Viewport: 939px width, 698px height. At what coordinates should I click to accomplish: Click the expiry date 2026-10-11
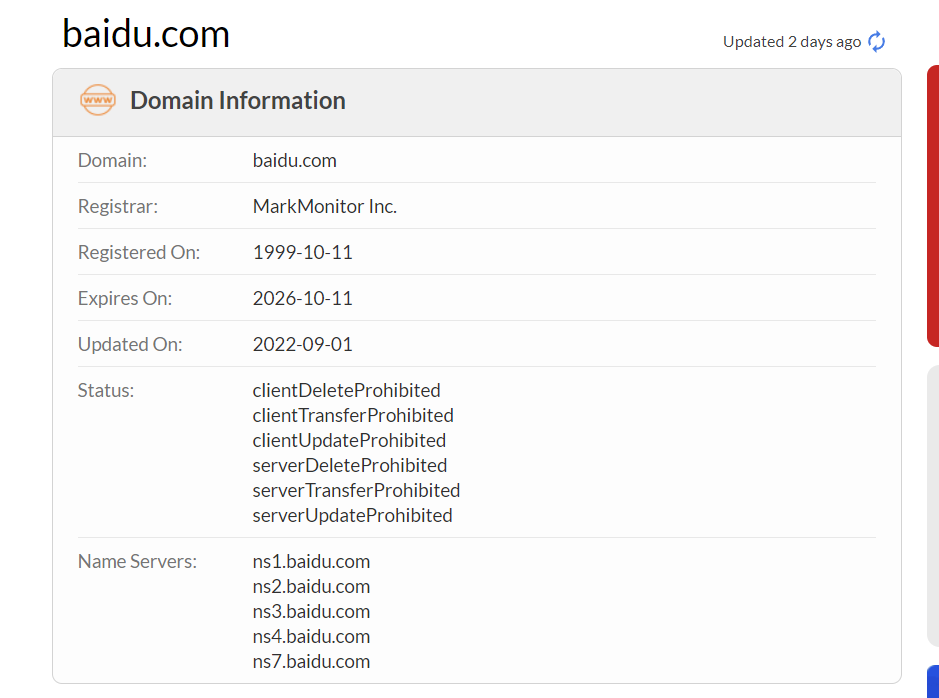coord(302,298)
